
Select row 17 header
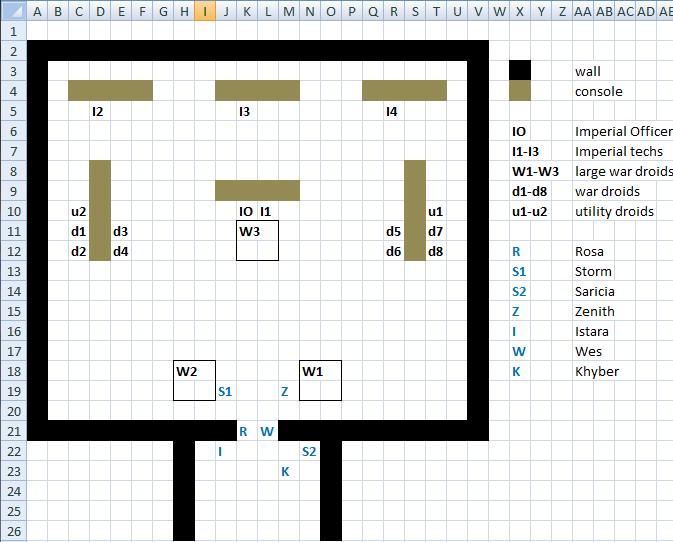(13, 351)
